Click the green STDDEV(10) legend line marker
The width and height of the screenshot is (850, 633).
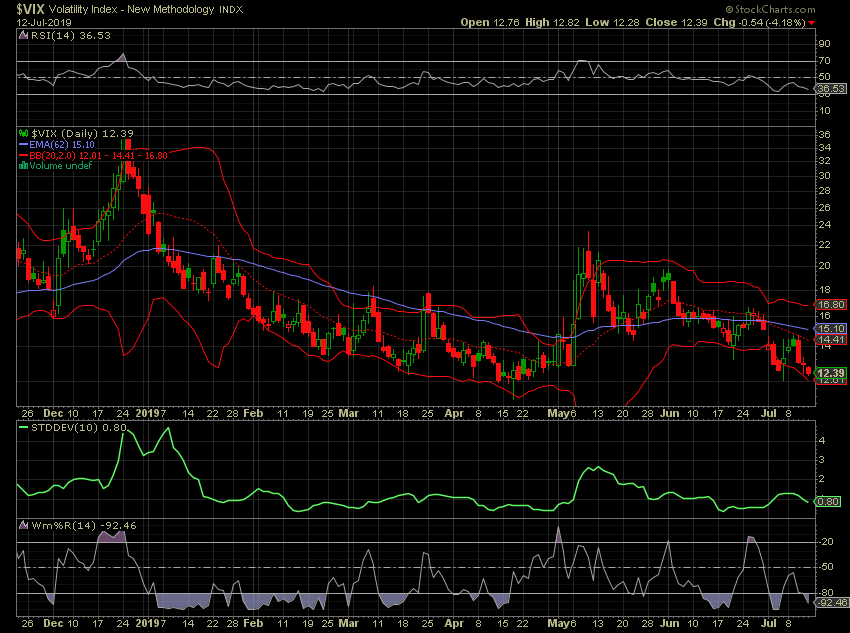click(23, 428)
